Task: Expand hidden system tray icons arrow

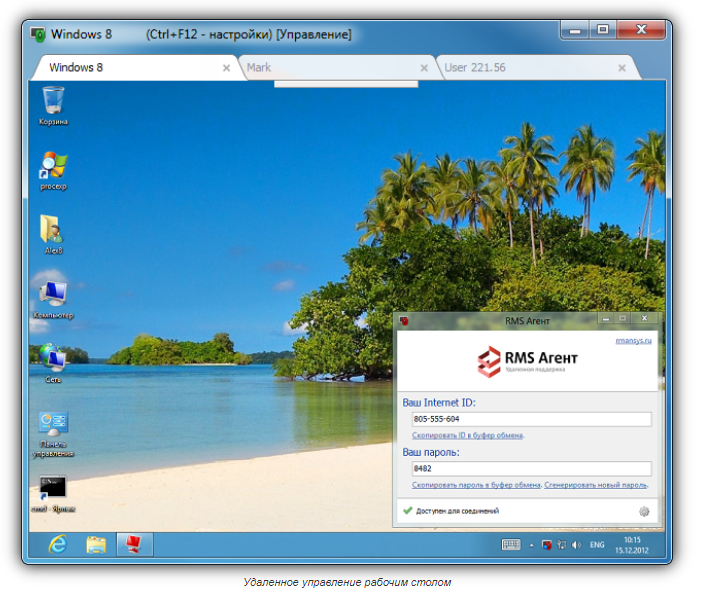Action: tap(533, 545)
